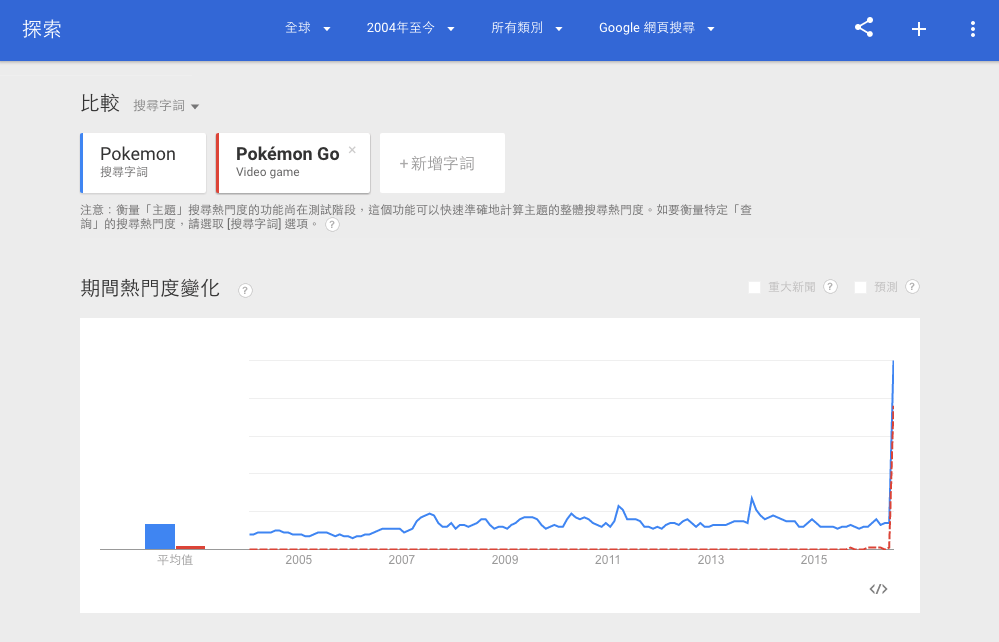Click the share icon in header
Image resolution: width=999 pixels, height=642 pixels.
[x=863, y=27]
